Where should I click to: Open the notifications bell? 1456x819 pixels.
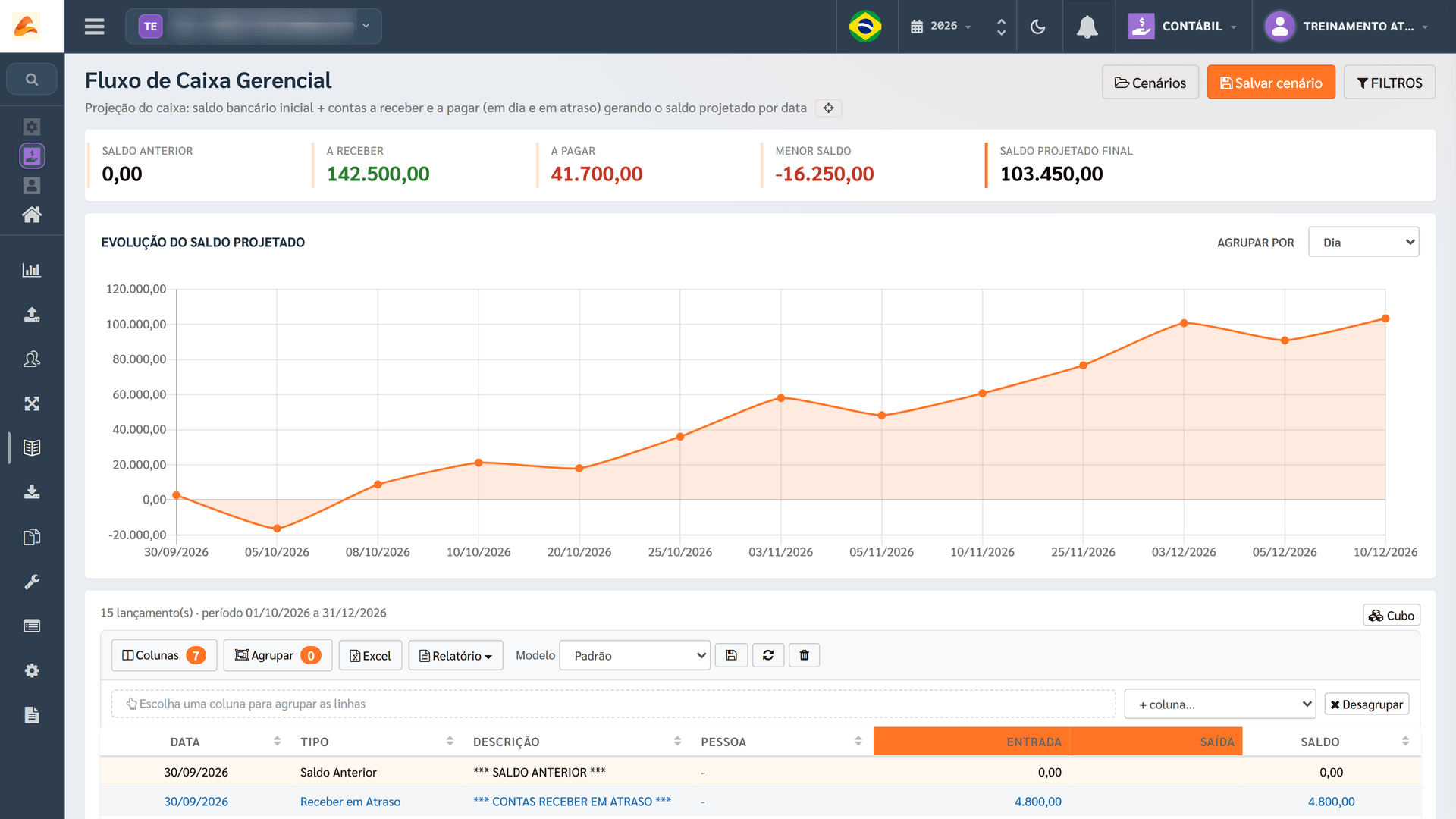tap(1087, 27)
